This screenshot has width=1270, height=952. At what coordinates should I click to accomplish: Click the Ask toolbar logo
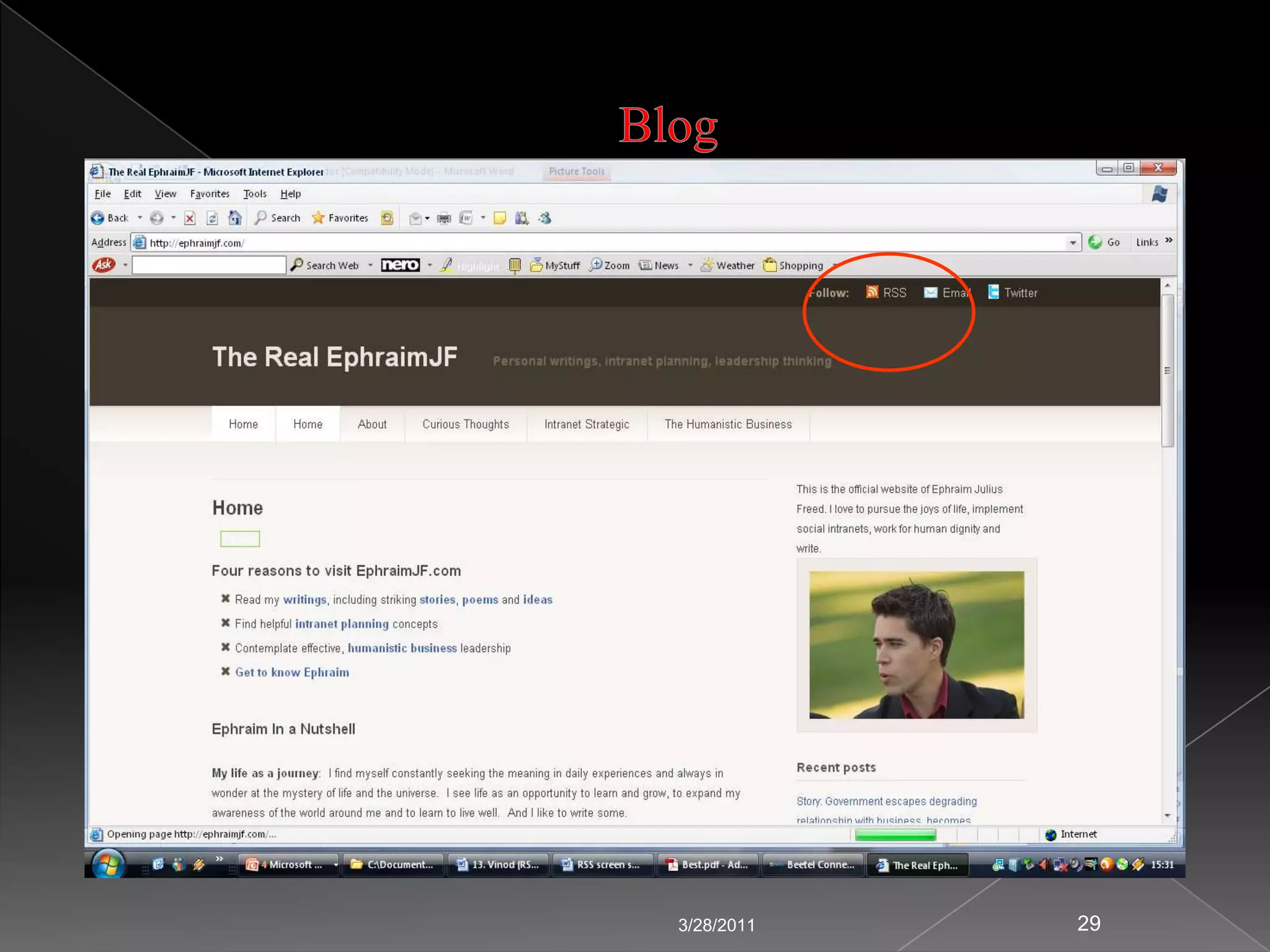click(x=104, y=265)
